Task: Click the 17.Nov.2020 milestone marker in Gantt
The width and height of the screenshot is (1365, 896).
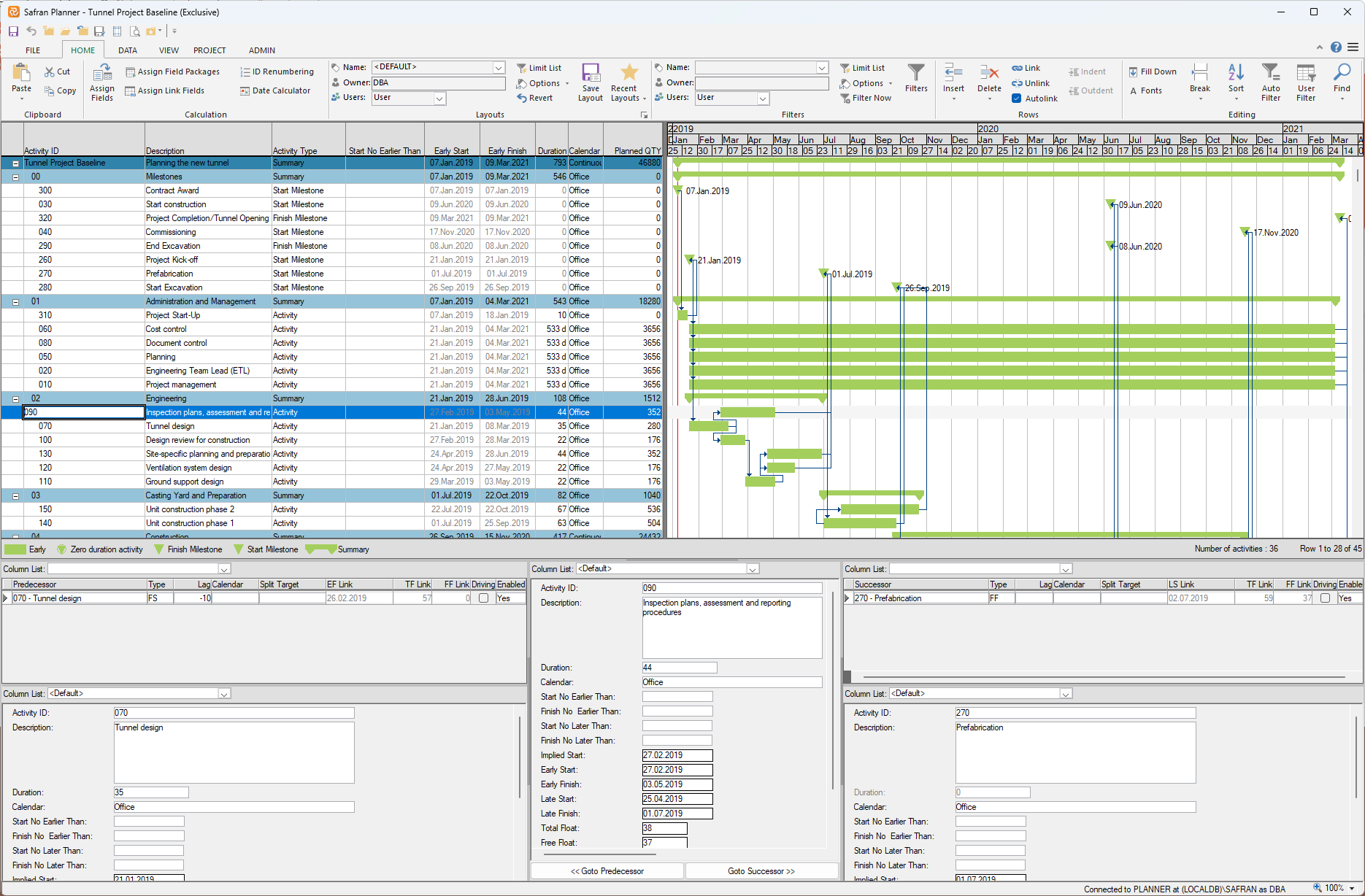Action: pos(1245,232)
